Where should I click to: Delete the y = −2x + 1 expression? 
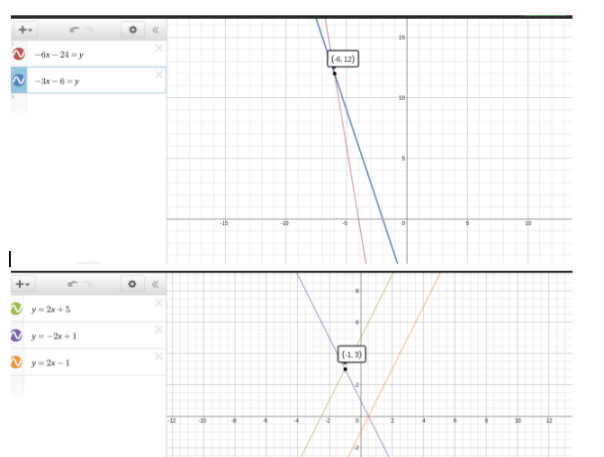pos(158,329)
